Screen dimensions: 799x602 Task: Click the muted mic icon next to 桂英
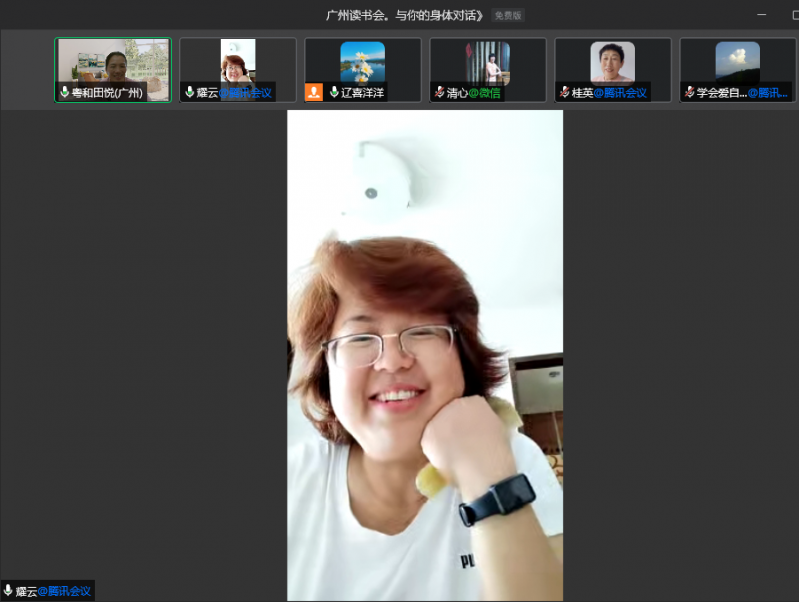point(564,92)
